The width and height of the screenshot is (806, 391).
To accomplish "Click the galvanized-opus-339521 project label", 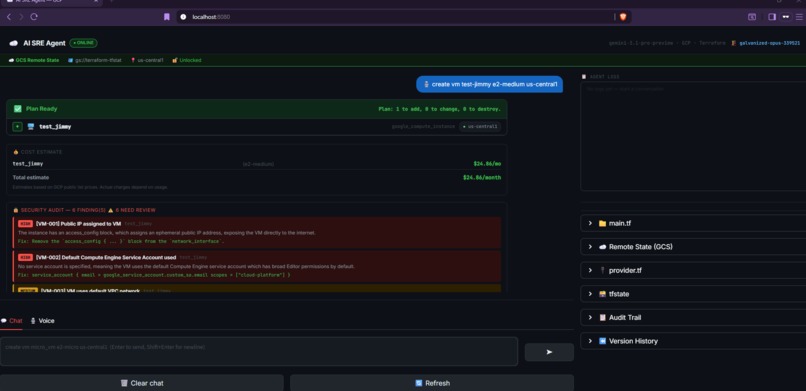I will (770, 43).
